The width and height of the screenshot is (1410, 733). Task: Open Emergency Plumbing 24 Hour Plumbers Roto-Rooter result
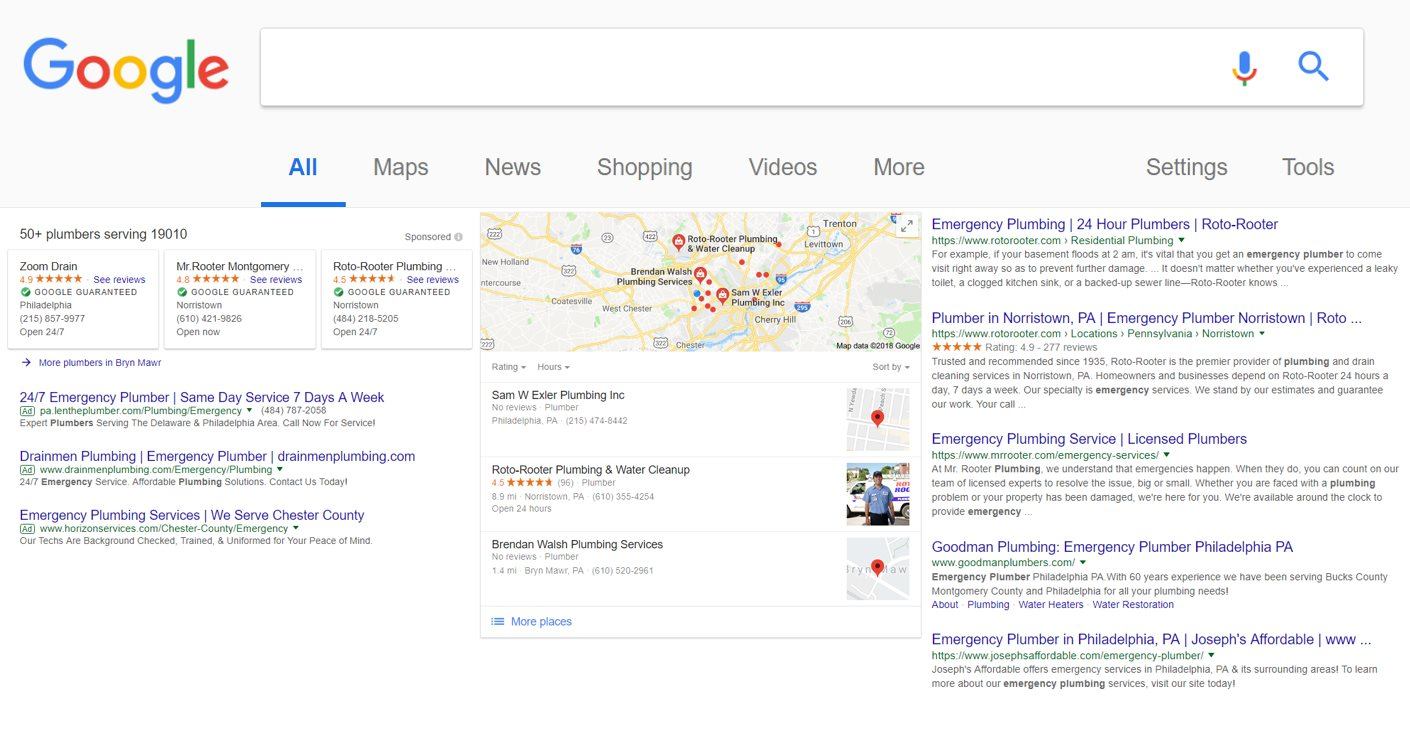click(x=1104, y=224)
